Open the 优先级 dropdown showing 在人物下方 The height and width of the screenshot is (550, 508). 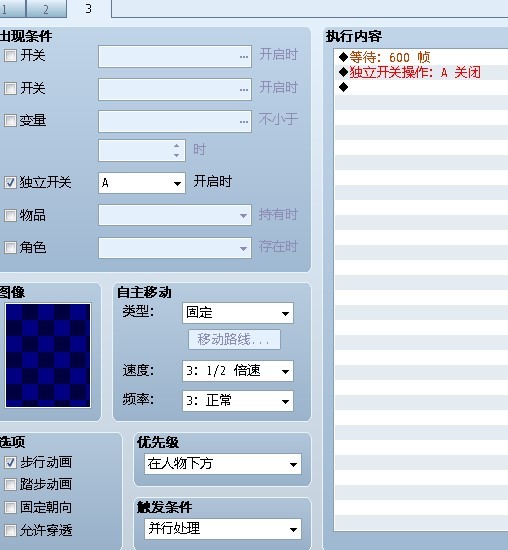pyautogui.click(x=223, y=464)
